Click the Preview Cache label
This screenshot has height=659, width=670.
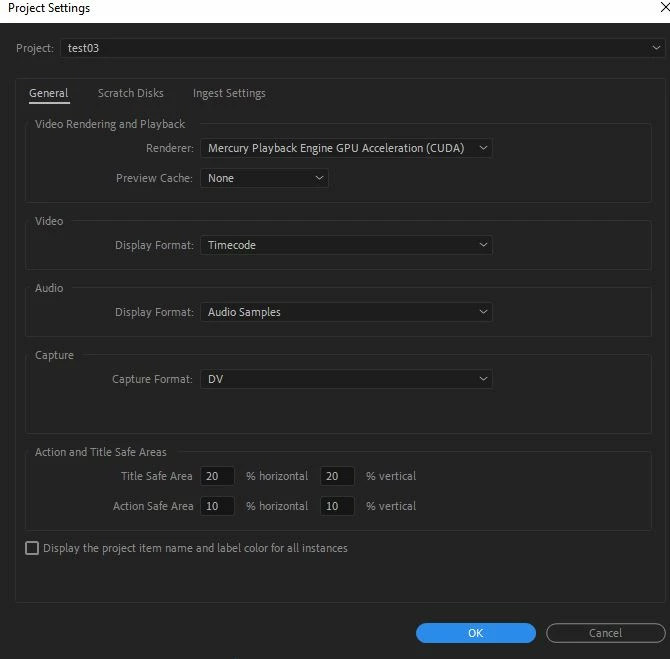pyautogui.click(x=154, y=178)
